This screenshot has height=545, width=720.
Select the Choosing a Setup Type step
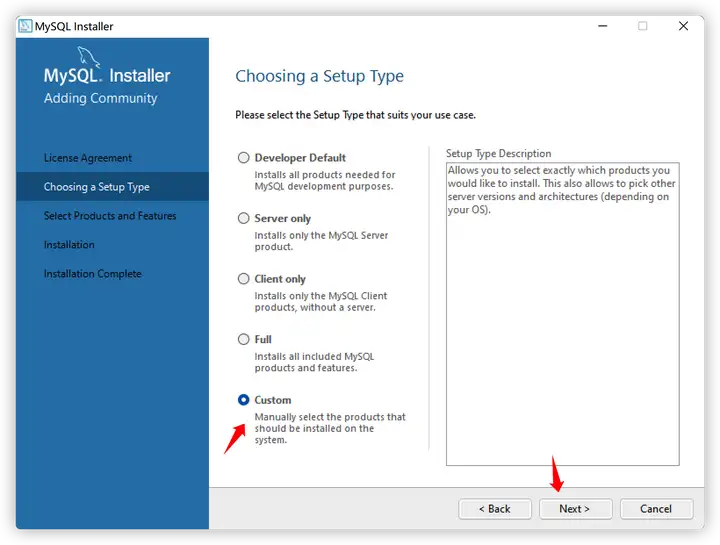point(112,187)
